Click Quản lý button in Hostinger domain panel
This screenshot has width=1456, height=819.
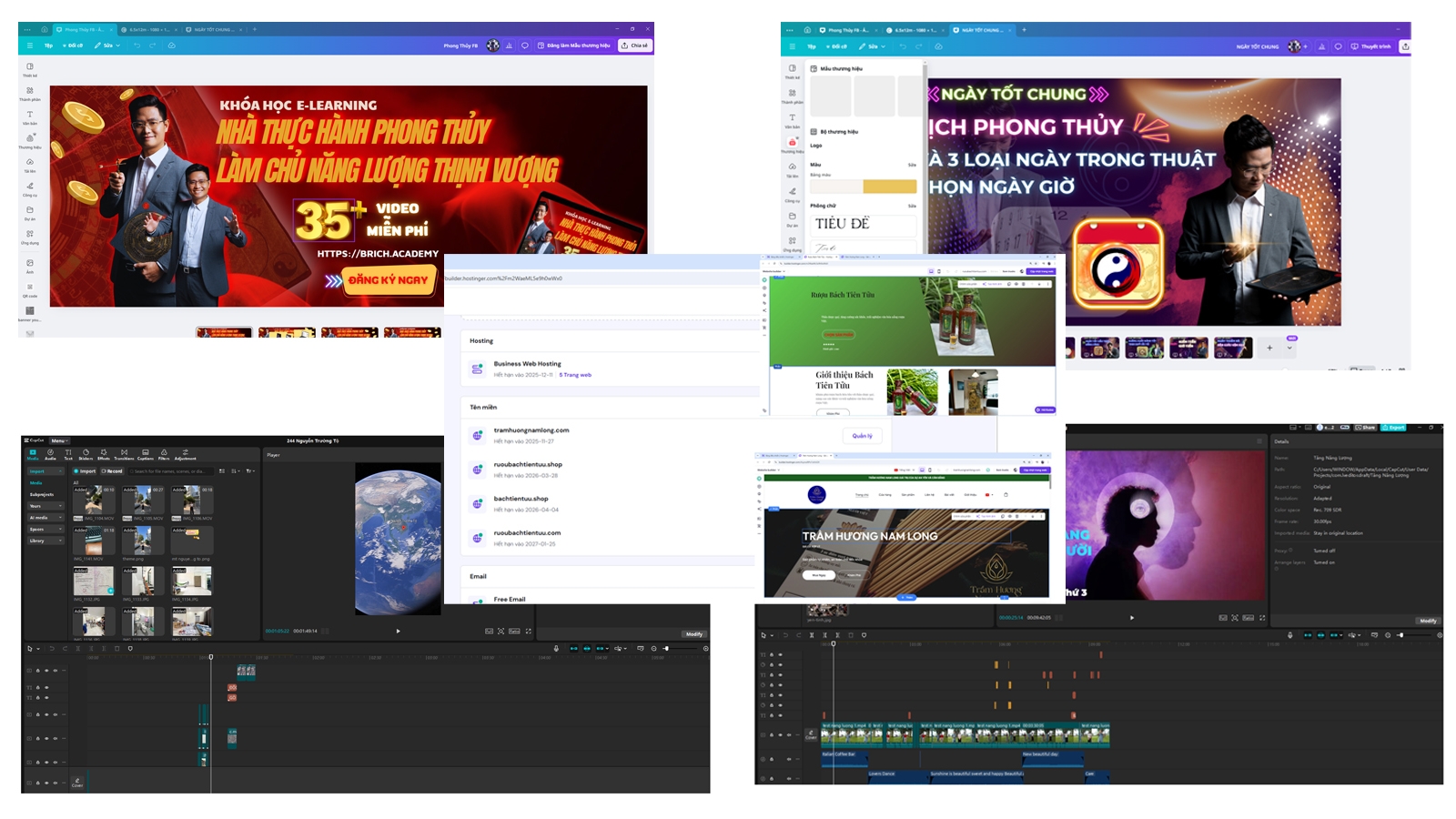coord(862,436)
